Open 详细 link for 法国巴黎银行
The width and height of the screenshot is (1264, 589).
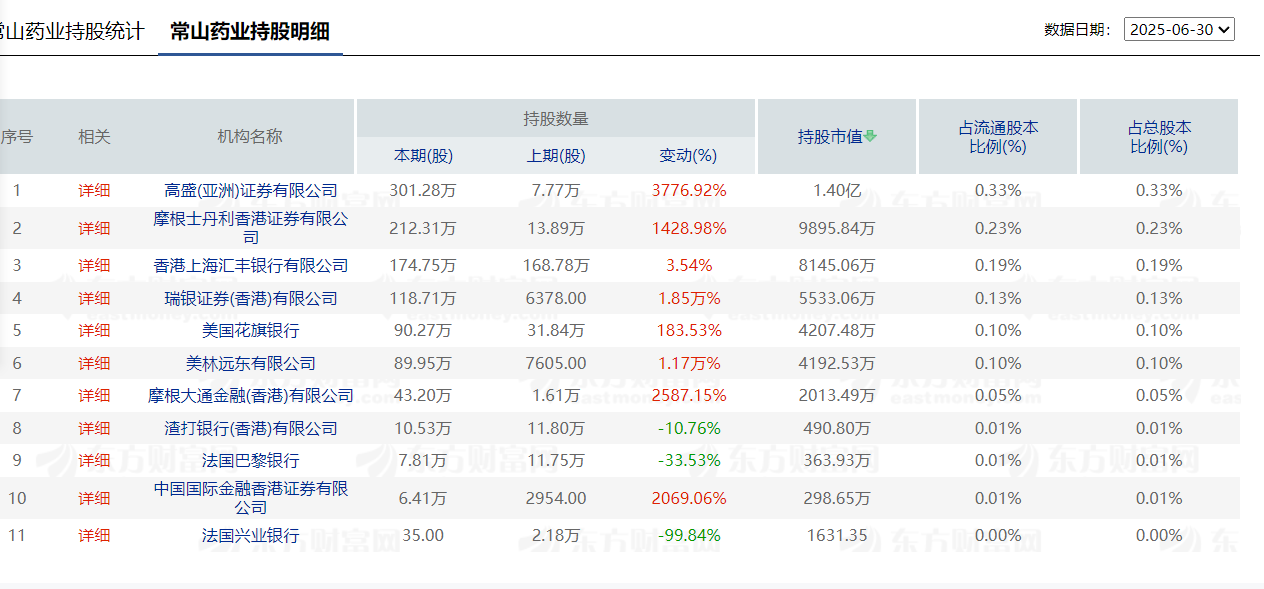point(94,460)
